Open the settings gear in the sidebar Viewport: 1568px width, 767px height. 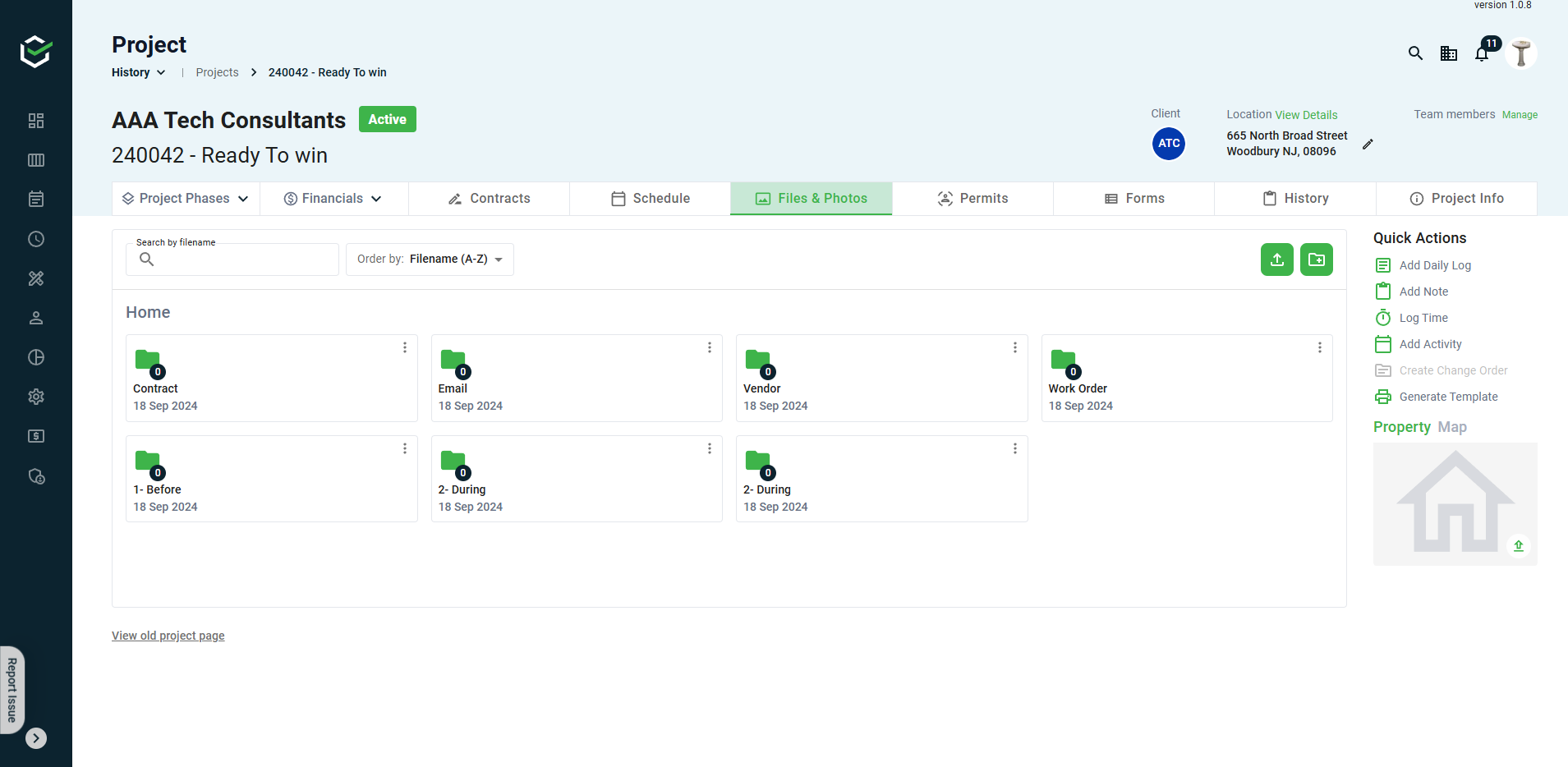(x=36, y=397)
